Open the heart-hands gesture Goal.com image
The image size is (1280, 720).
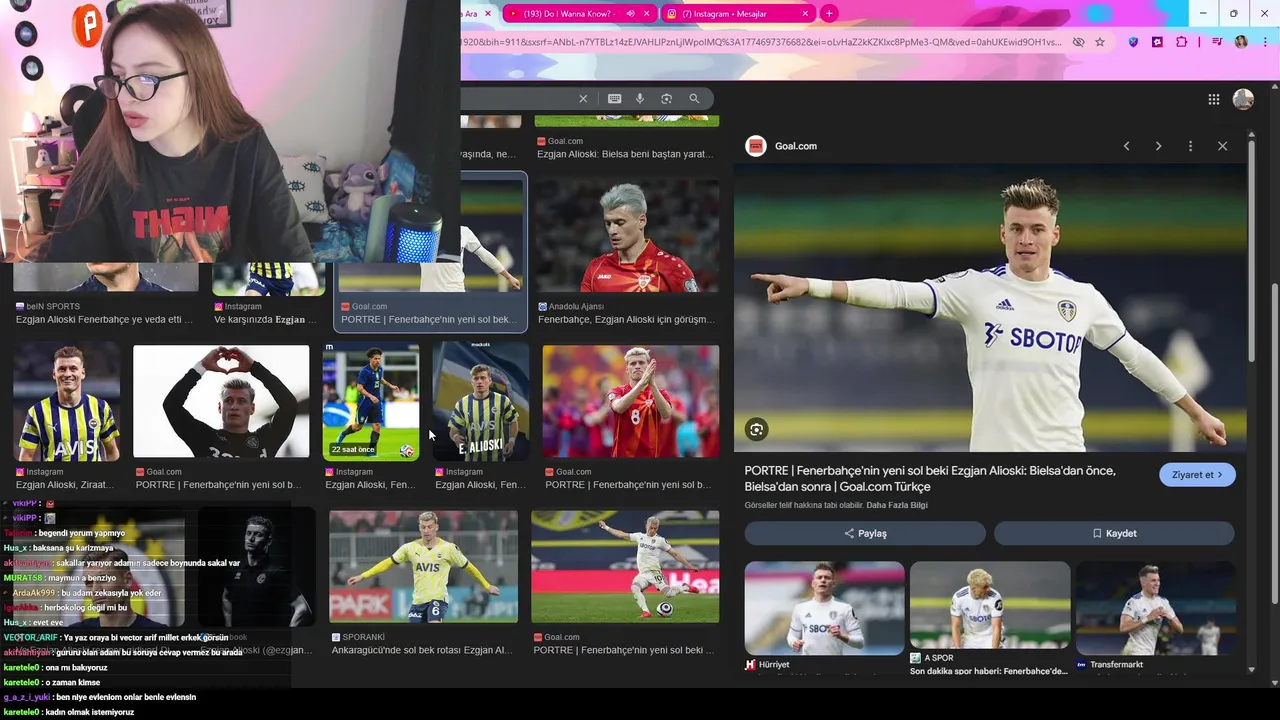coord(221,402)
